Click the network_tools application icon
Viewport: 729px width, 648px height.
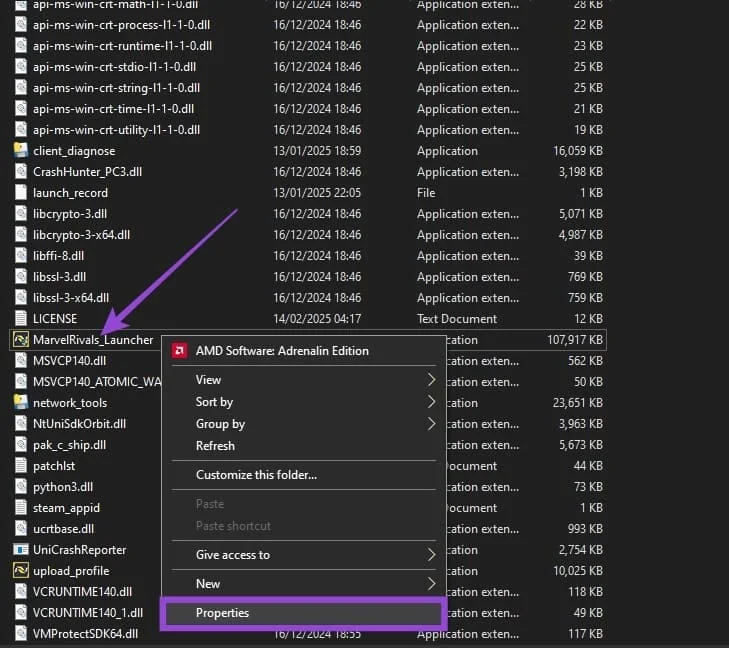[21, 403]
